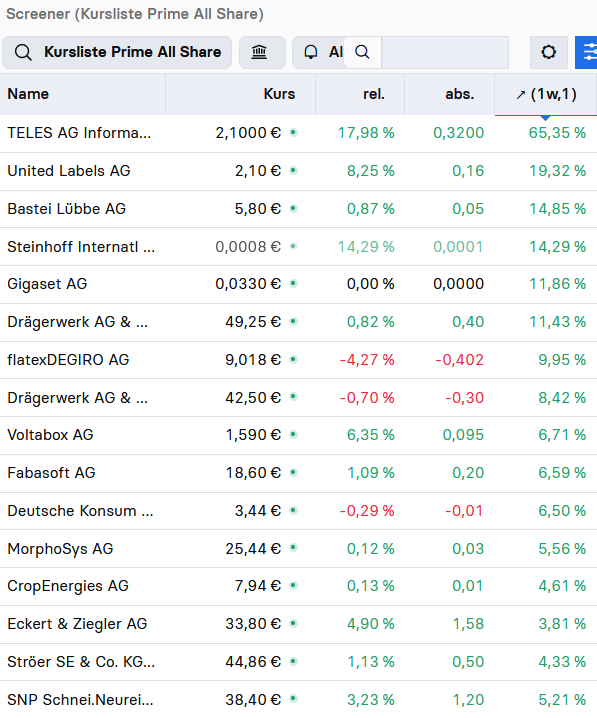Click the 1,58 absolute change of Eckert & Ziegler
The image size is (597, 718).
click(x=468, y=624)
